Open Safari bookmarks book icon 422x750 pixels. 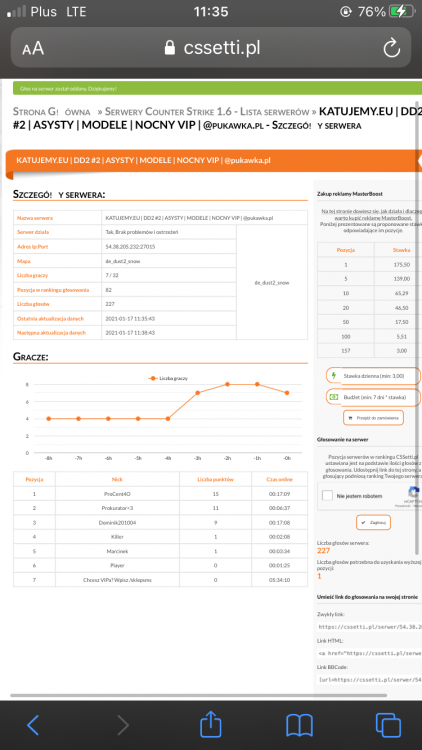pos(299,725)
